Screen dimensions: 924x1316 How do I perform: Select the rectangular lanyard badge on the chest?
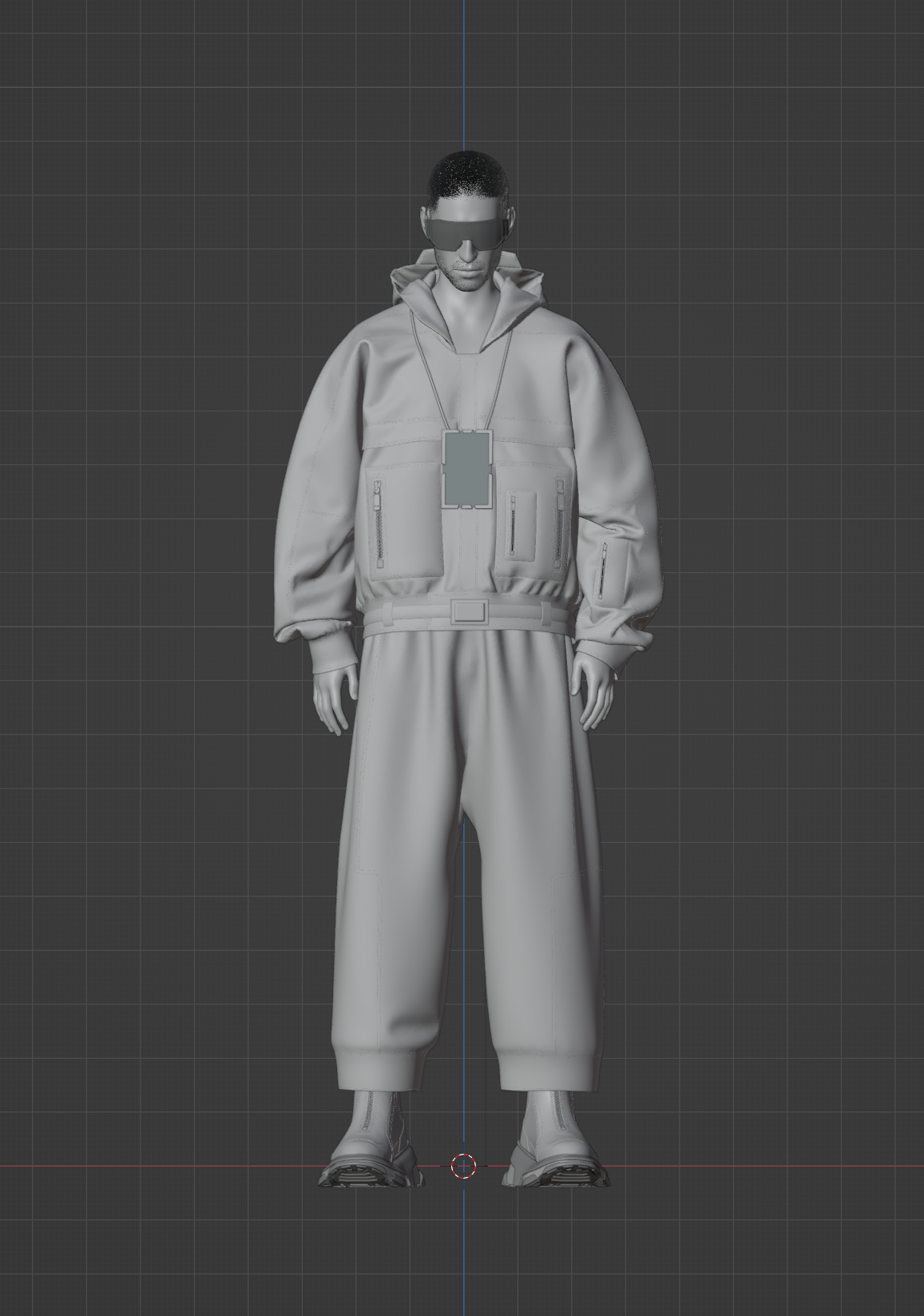pos(466,469)
